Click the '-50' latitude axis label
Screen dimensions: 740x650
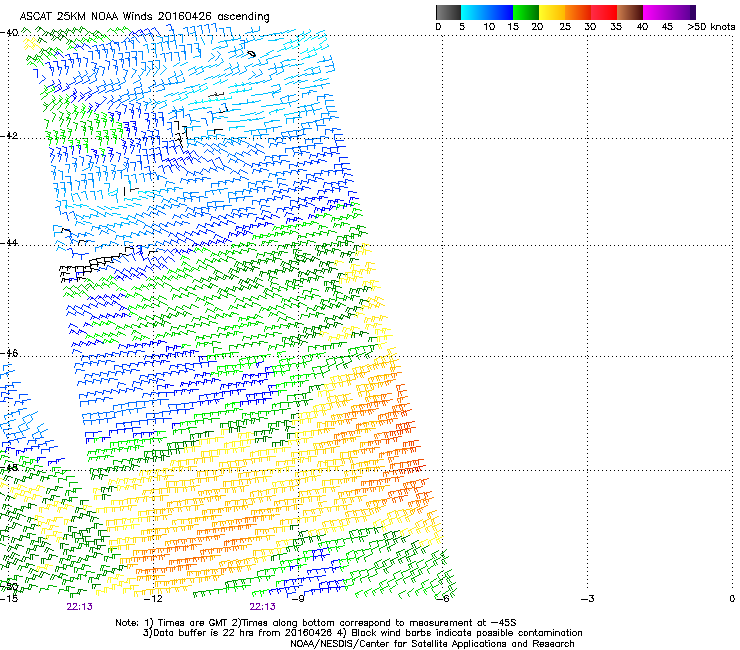[x=9, y=587]
